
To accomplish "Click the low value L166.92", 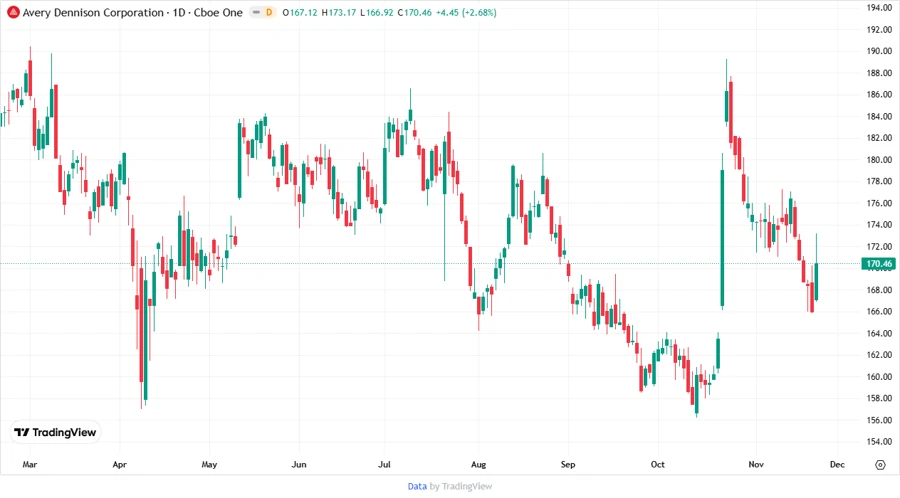I will [x=377, y=12].
